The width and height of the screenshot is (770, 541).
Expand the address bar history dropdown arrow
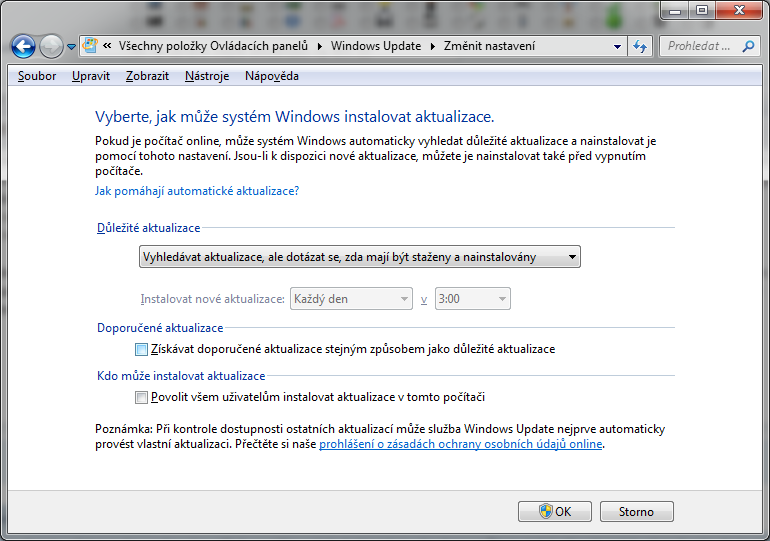(x=618, y=46)
